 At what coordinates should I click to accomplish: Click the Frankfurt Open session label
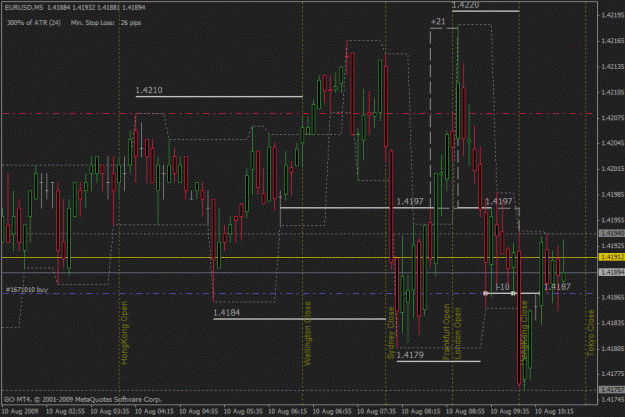pos(446,332)
